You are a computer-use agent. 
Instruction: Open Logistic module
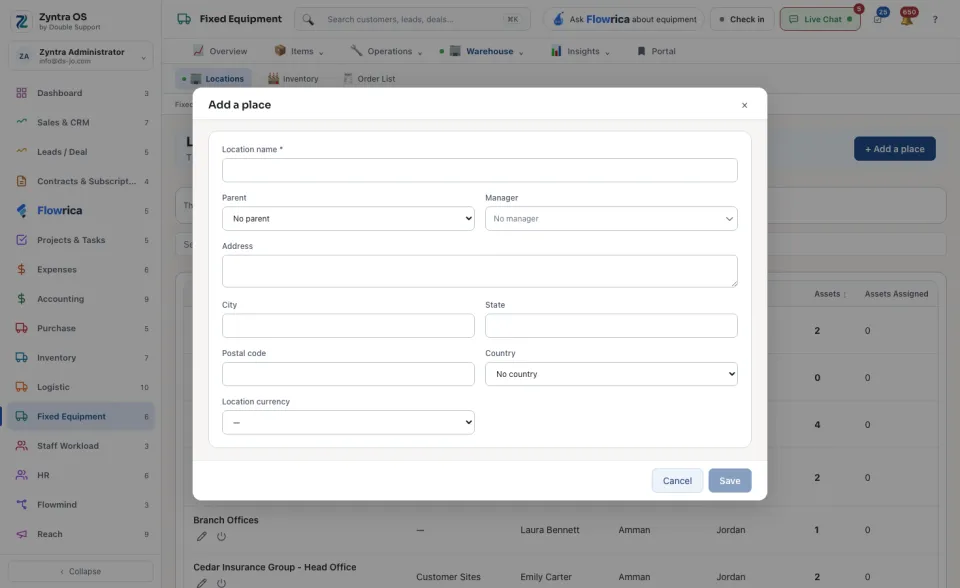pyautogui.click(x=81, y=387)
